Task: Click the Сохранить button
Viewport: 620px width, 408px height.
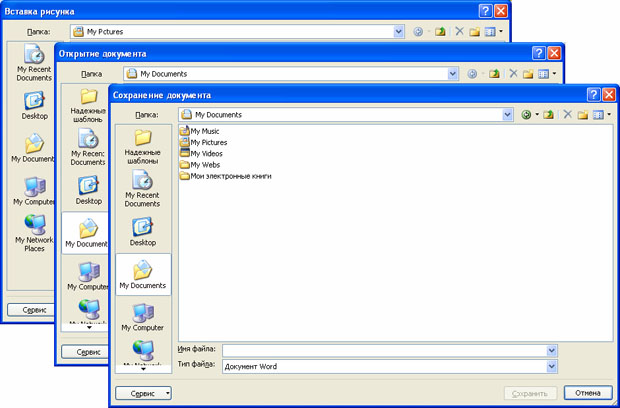Action: pos(530,393)
